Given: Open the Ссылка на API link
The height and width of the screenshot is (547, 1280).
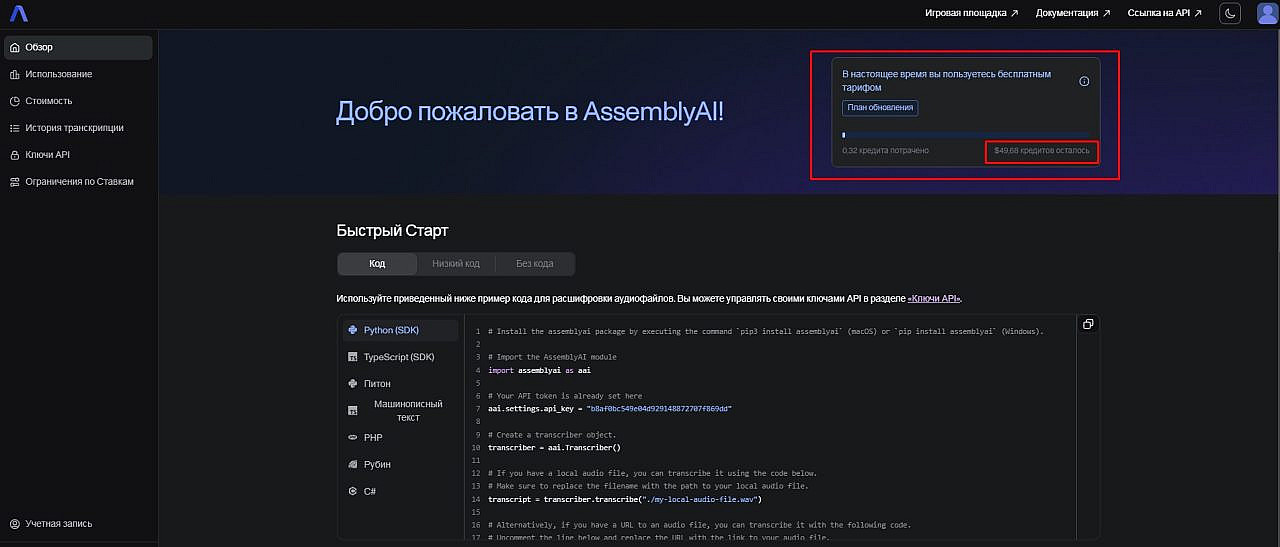Looking at the screenshot, I should click(x=1165, y=13).
